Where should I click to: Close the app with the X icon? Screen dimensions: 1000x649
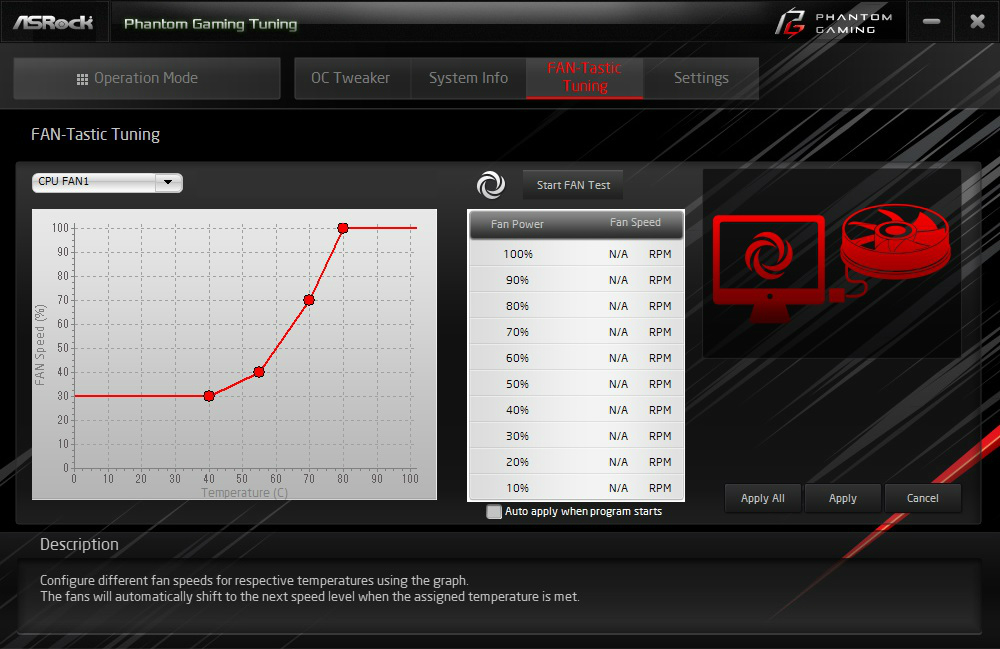977,22
